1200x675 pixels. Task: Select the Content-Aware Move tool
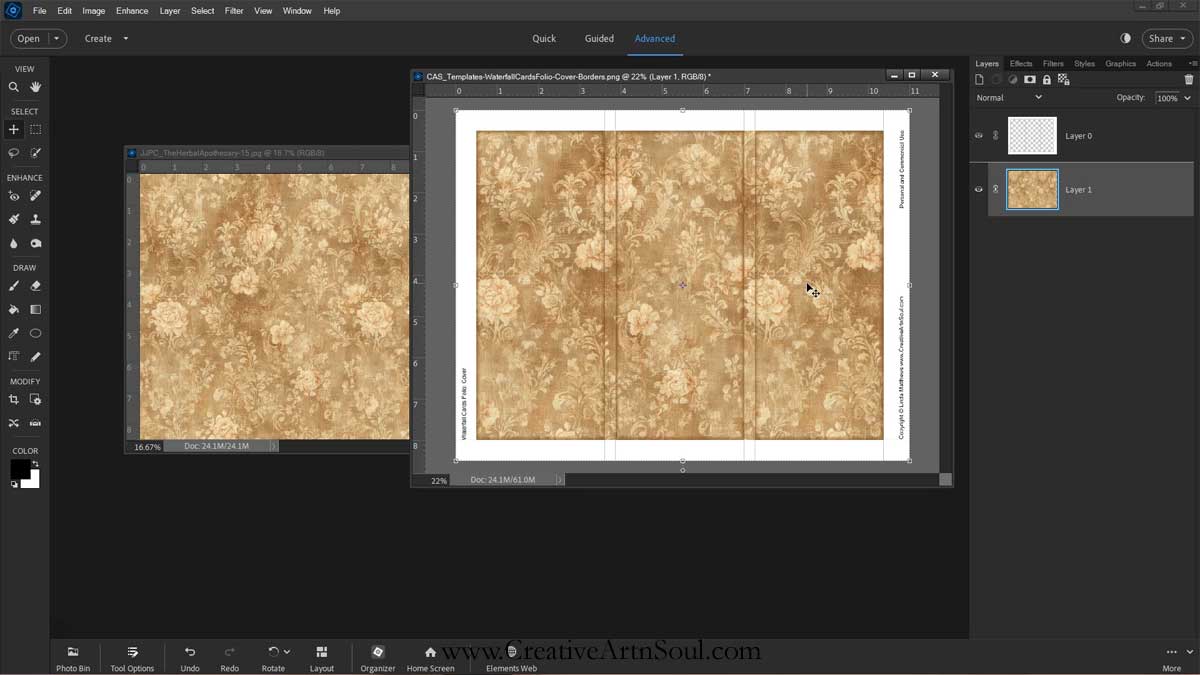(14, 423)
